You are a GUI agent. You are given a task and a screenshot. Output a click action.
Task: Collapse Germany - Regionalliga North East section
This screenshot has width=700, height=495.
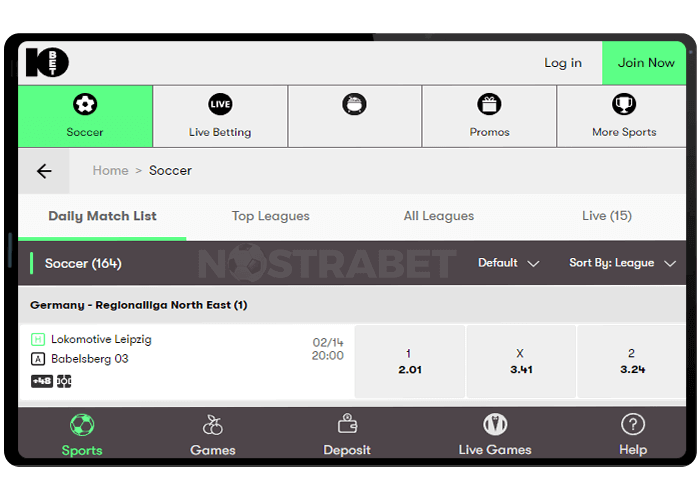click(352, 305)
